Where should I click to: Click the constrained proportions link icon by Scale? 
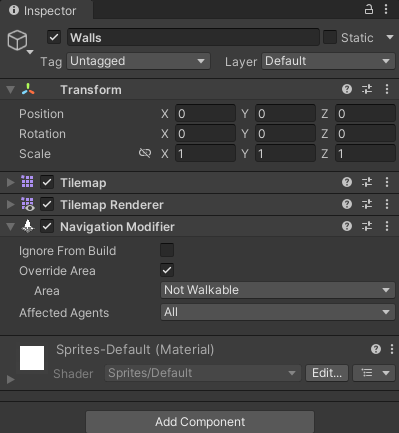click(x=145, y=153)
